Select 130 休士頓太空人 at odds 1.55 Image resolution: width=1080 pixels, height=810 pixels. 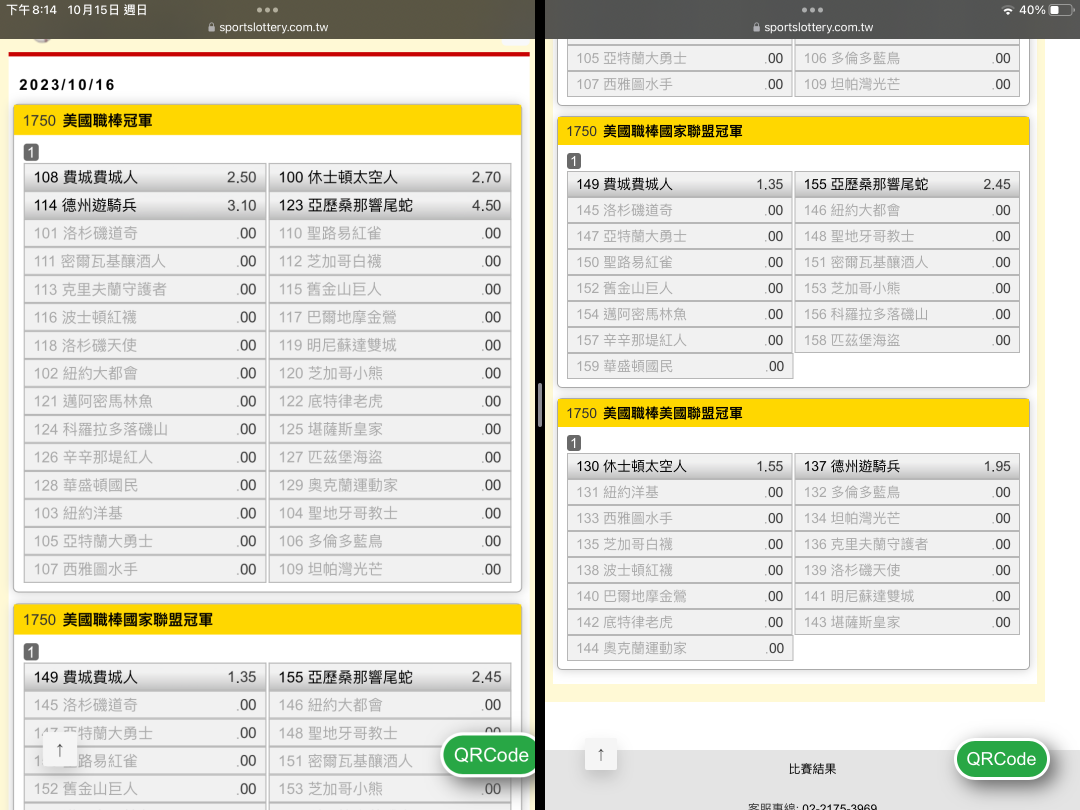point(680,466)
